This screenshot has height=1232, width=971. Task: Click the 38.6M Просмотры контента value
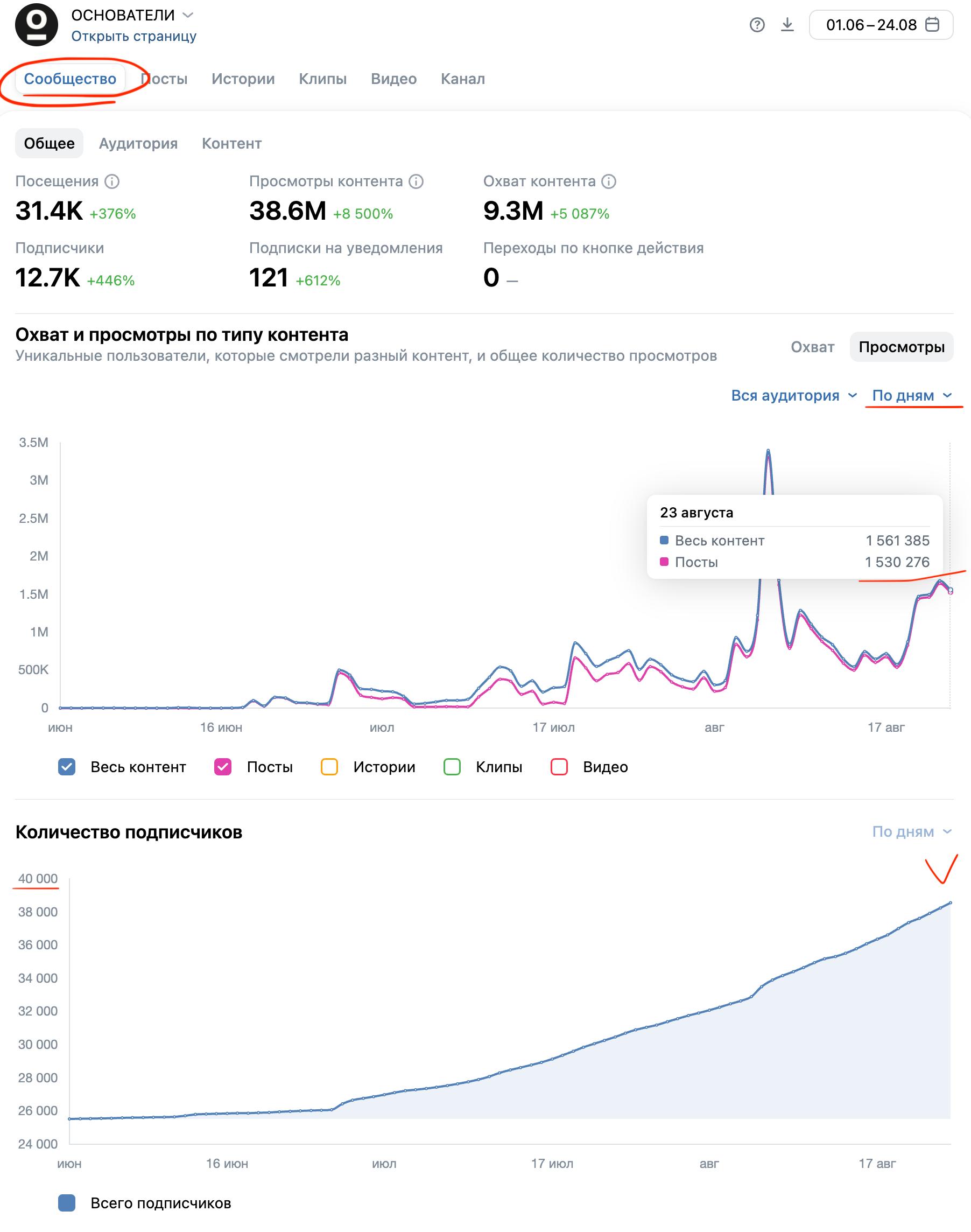(x=287, y=211)
